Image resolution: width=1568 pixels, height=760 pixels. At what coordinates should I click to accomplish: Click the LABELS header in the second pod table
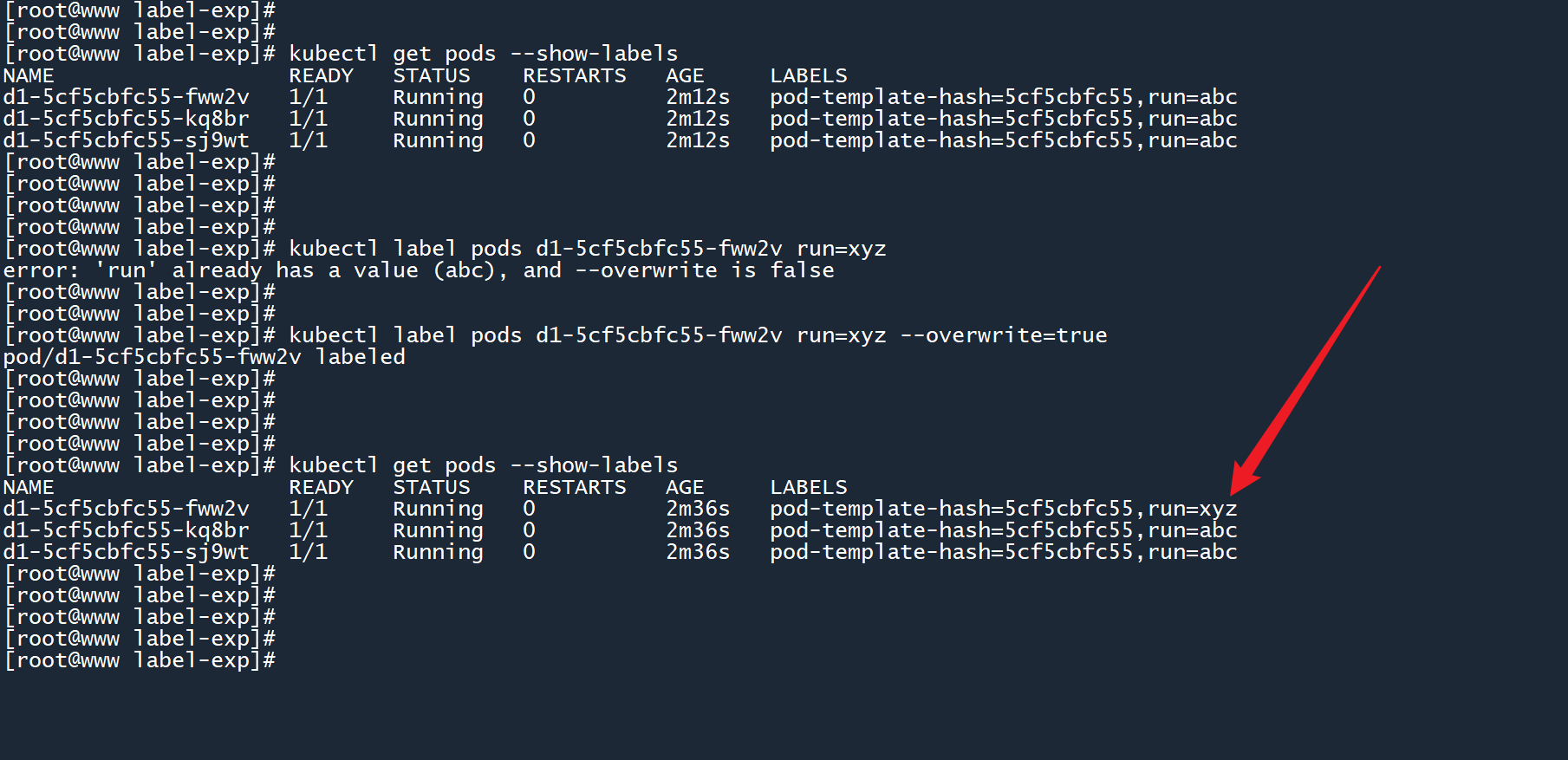pyautogui.click(x=809, y=487)
